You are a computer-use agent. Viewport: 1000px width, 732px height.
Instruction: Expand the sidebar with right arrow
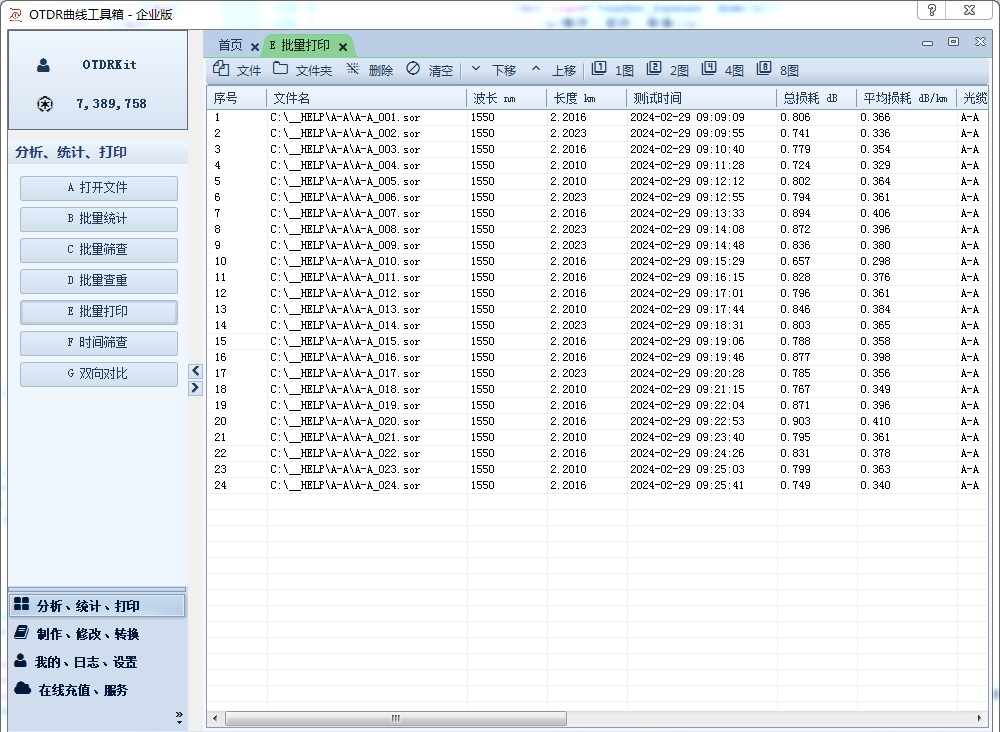[196, 388]
